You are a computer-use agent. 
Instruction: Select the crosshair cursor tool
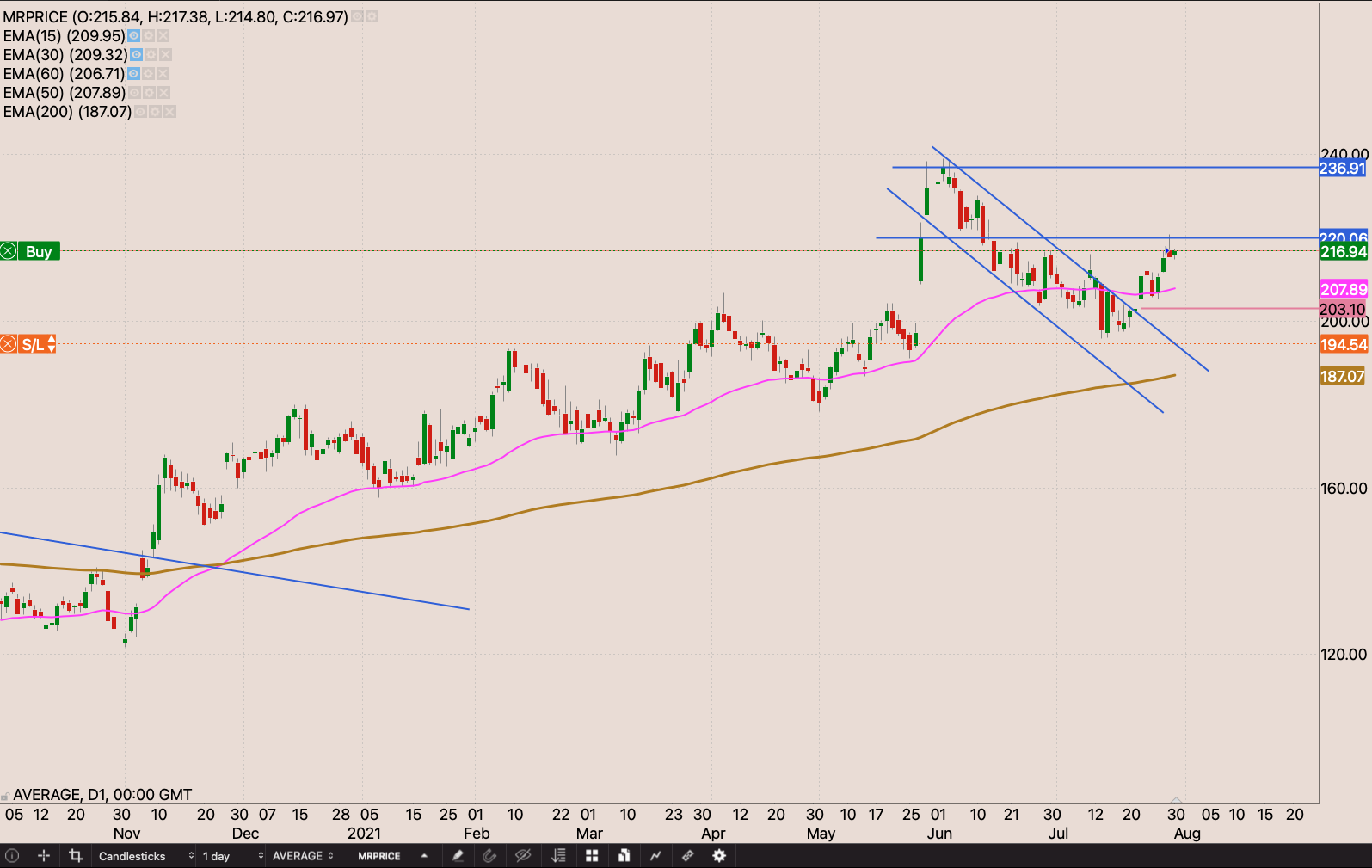coord(44,856)
